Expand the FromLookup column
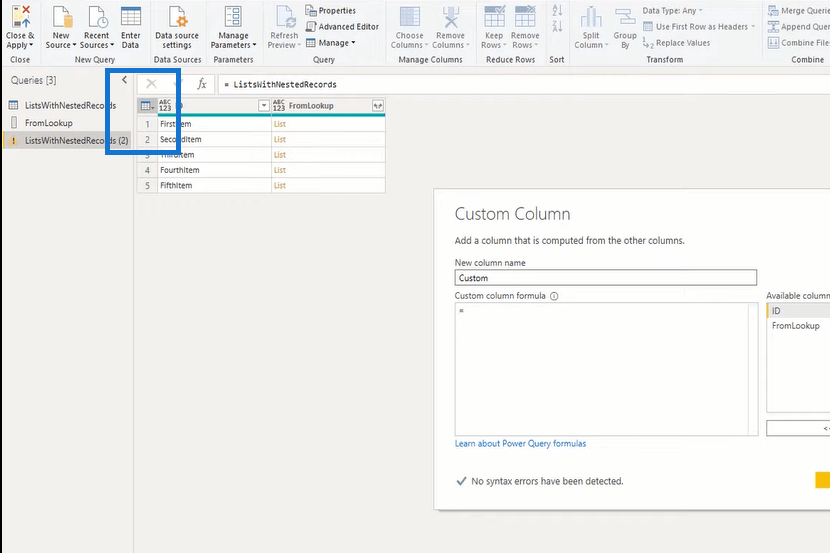 (x=377, y=106)
